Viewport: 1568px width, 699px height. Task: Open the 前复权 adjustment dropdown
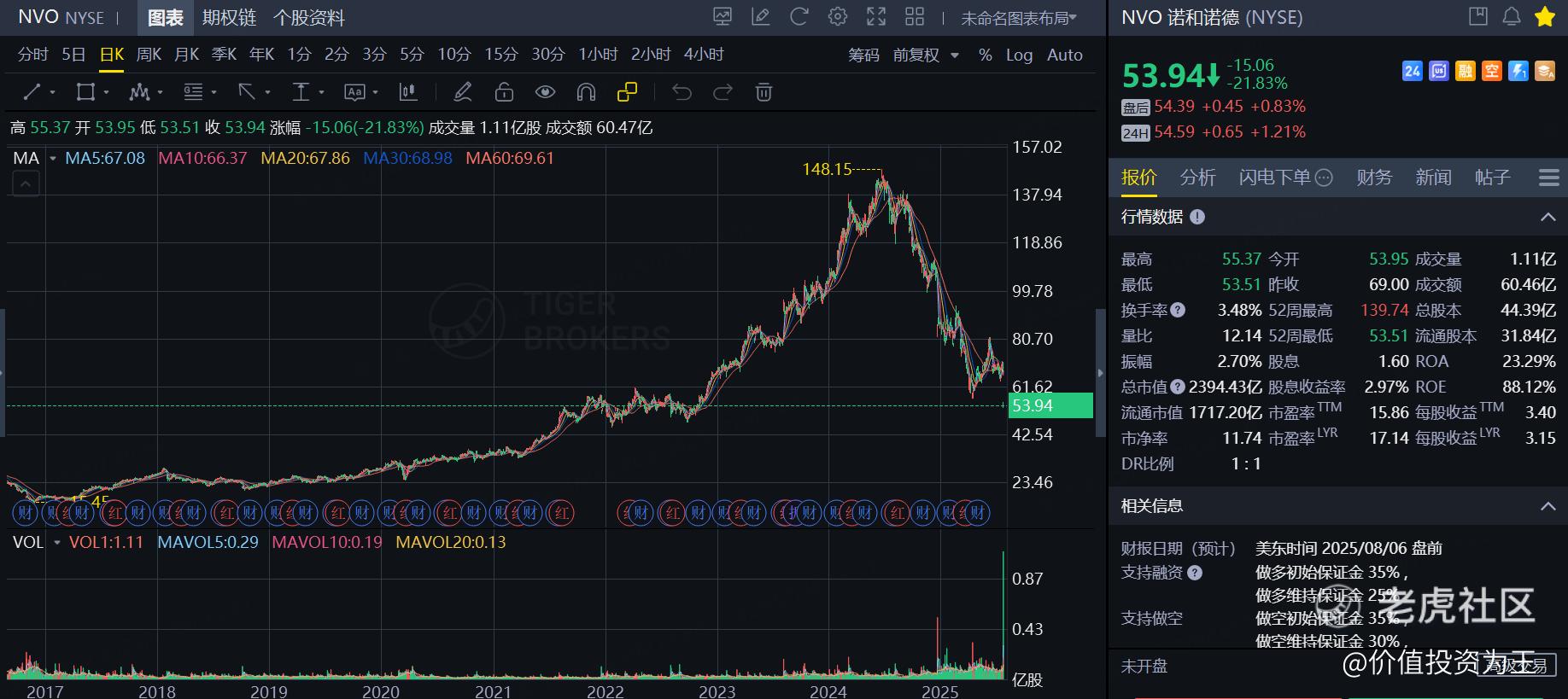tap(926, 55)
